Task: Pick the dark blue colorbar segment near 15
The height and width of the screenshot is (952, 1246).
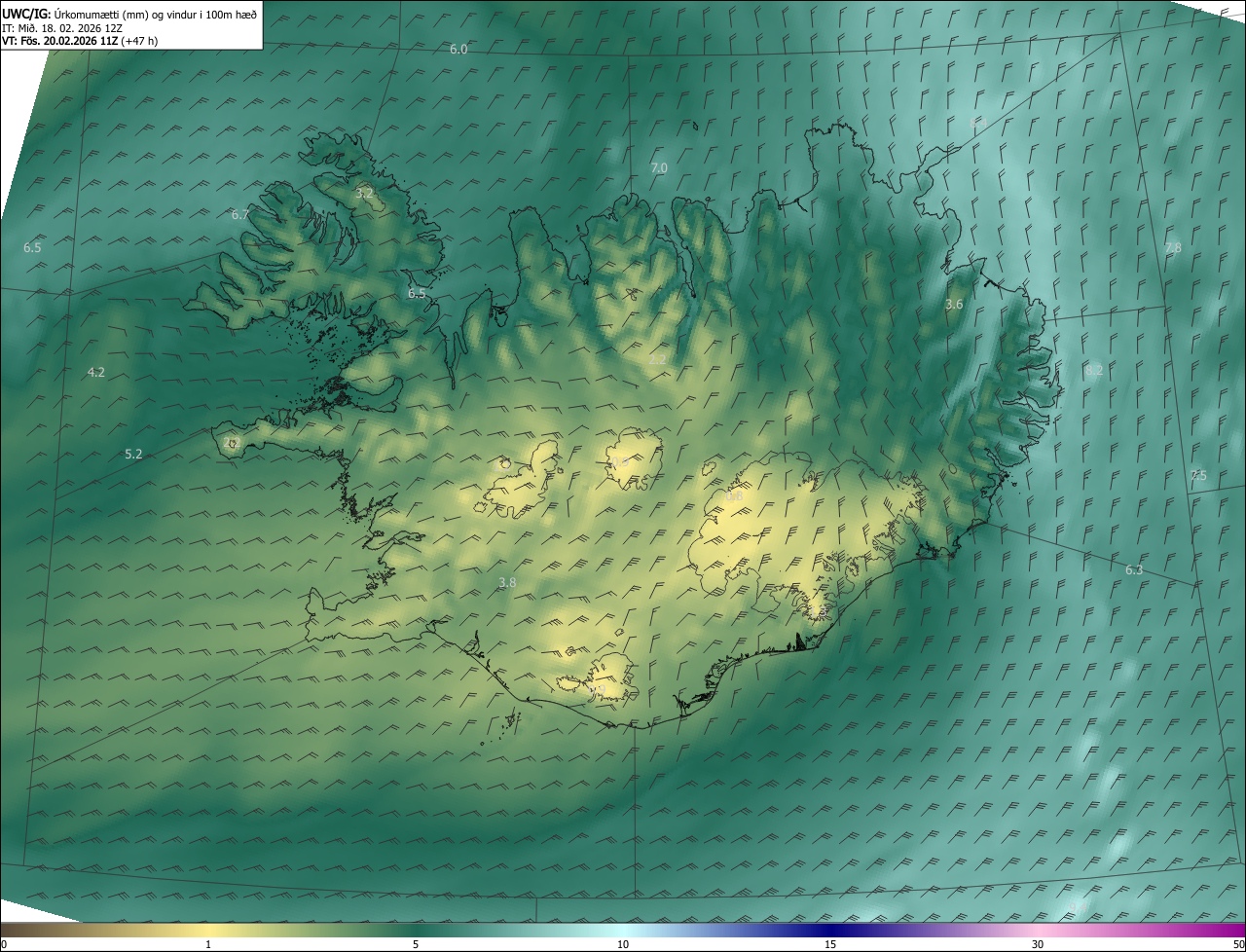Action: coord(830,930)
